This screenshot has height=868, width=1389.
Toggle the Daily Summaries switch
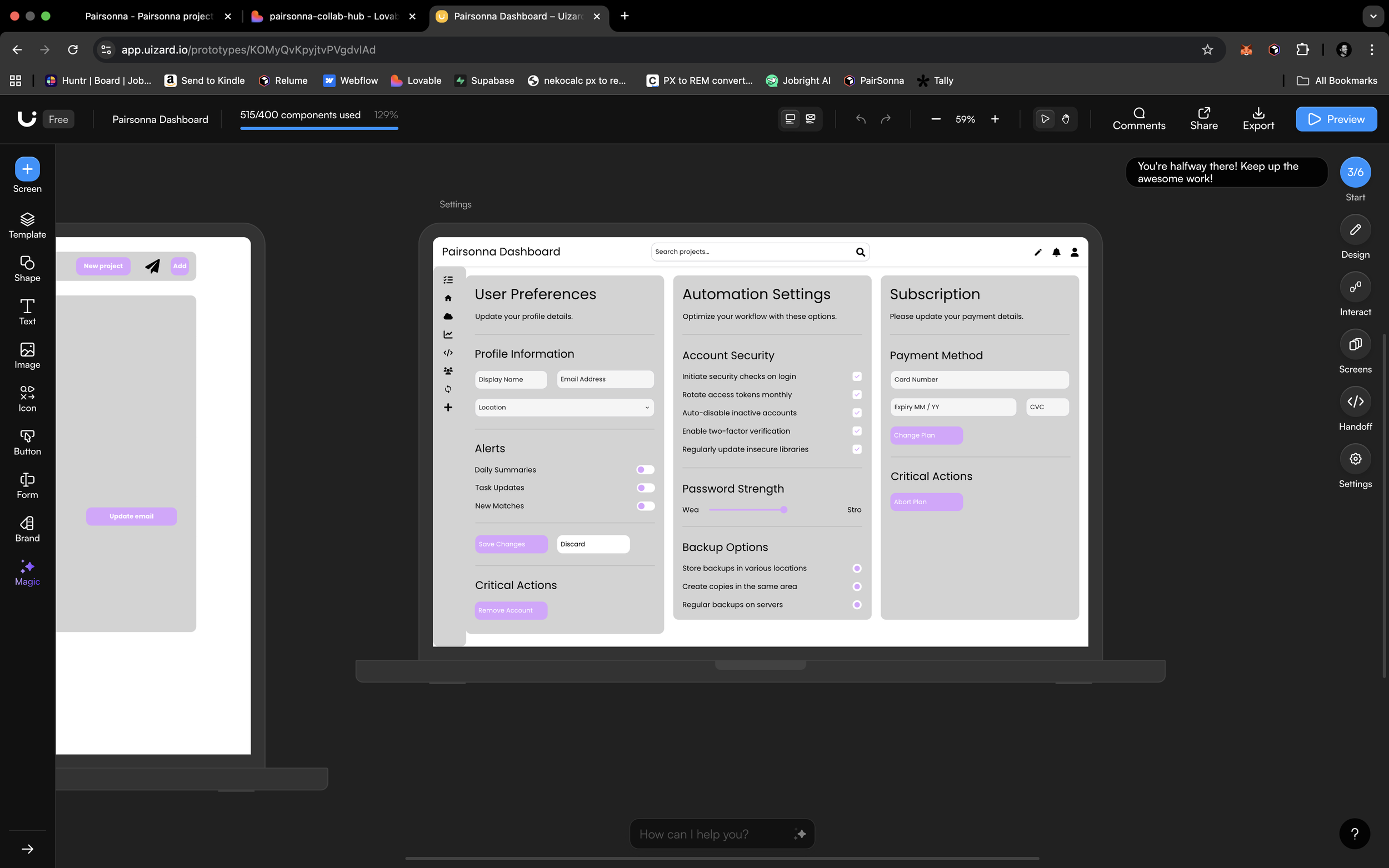pyautogui.click(x=645, y=470)
